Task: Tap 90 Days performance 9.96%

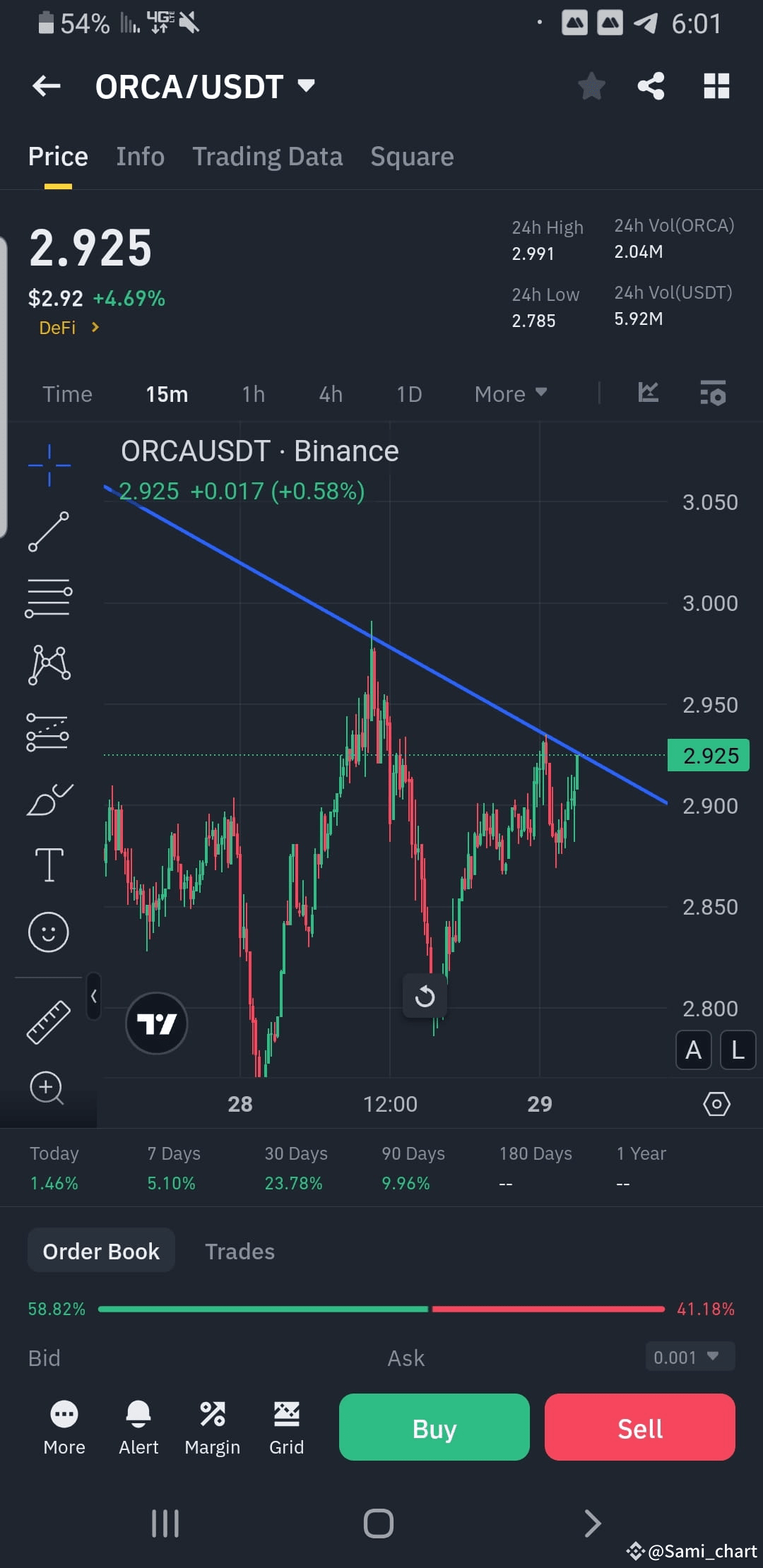Action: pyautogui.click(x=406, y=1183)
